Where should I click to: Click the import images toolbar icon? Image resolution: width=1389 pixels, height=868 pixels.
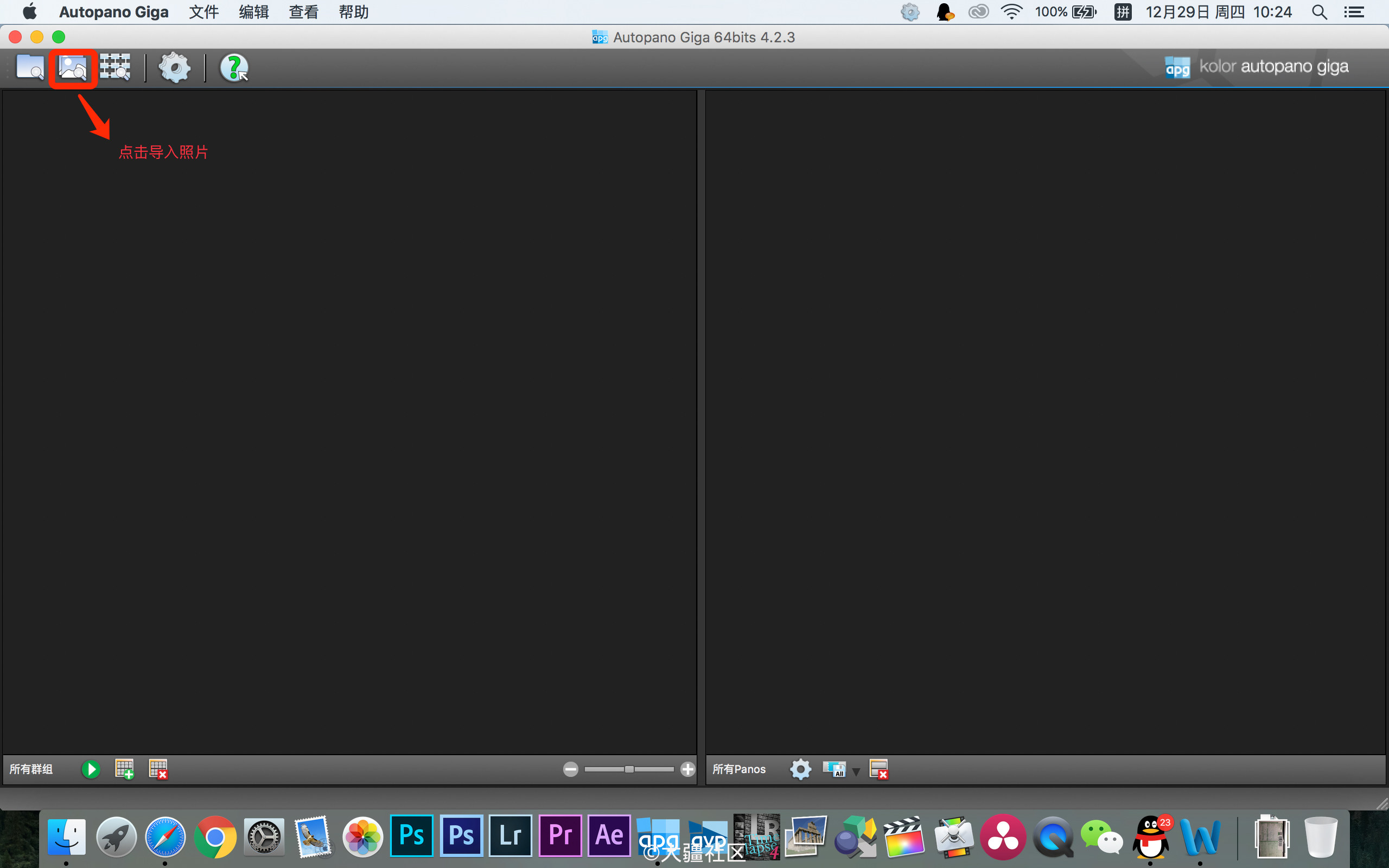point(73,68)
